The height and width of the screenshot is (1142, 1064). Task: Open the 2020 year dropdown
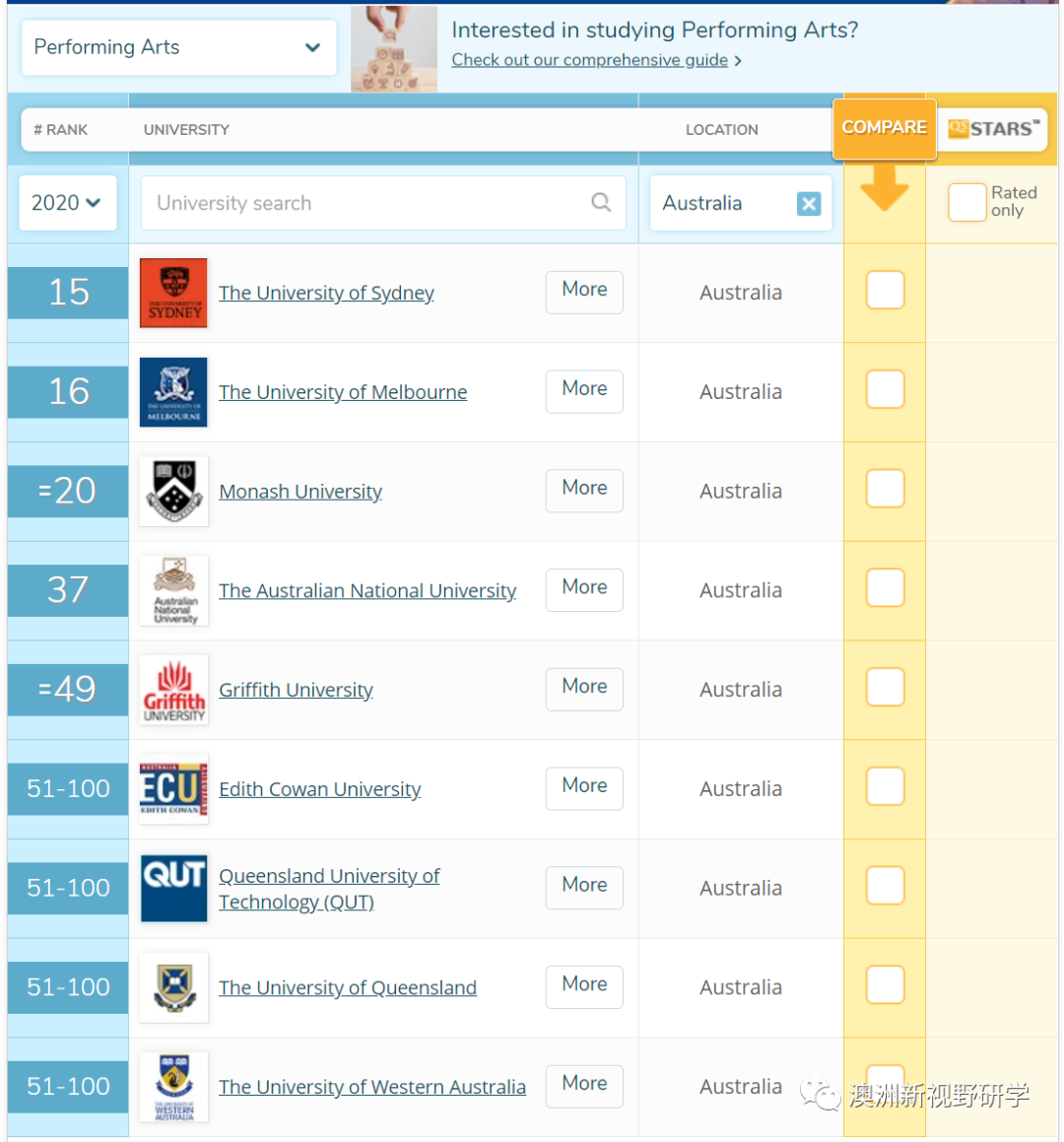(67, 202)
